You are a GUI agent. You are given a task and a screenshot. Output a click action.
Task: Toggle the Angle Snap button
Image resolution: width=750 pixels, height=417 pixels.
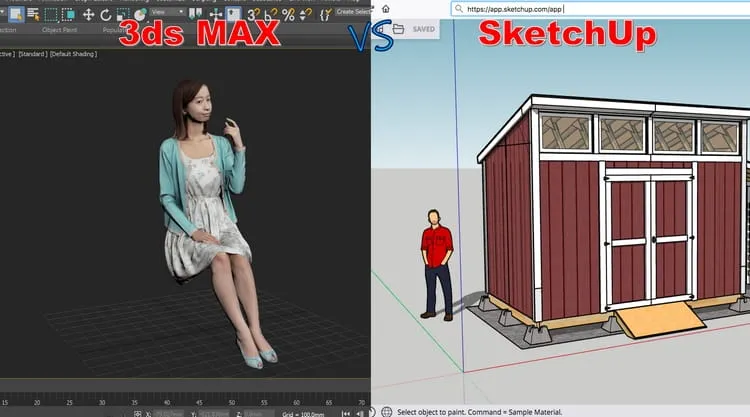[271, 14]
